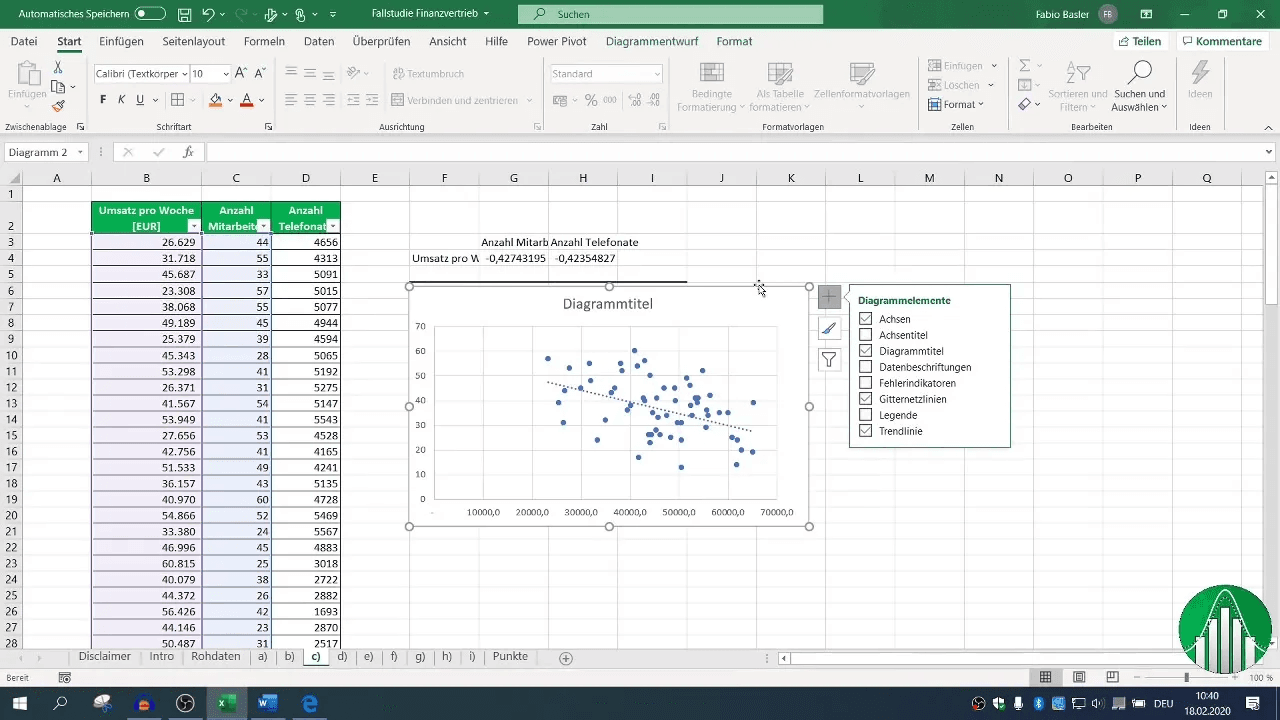Image resolution: width=1280 pixels, height=720 pixels.
Task: Open the Kommentare button
Action: point(1221,42)
